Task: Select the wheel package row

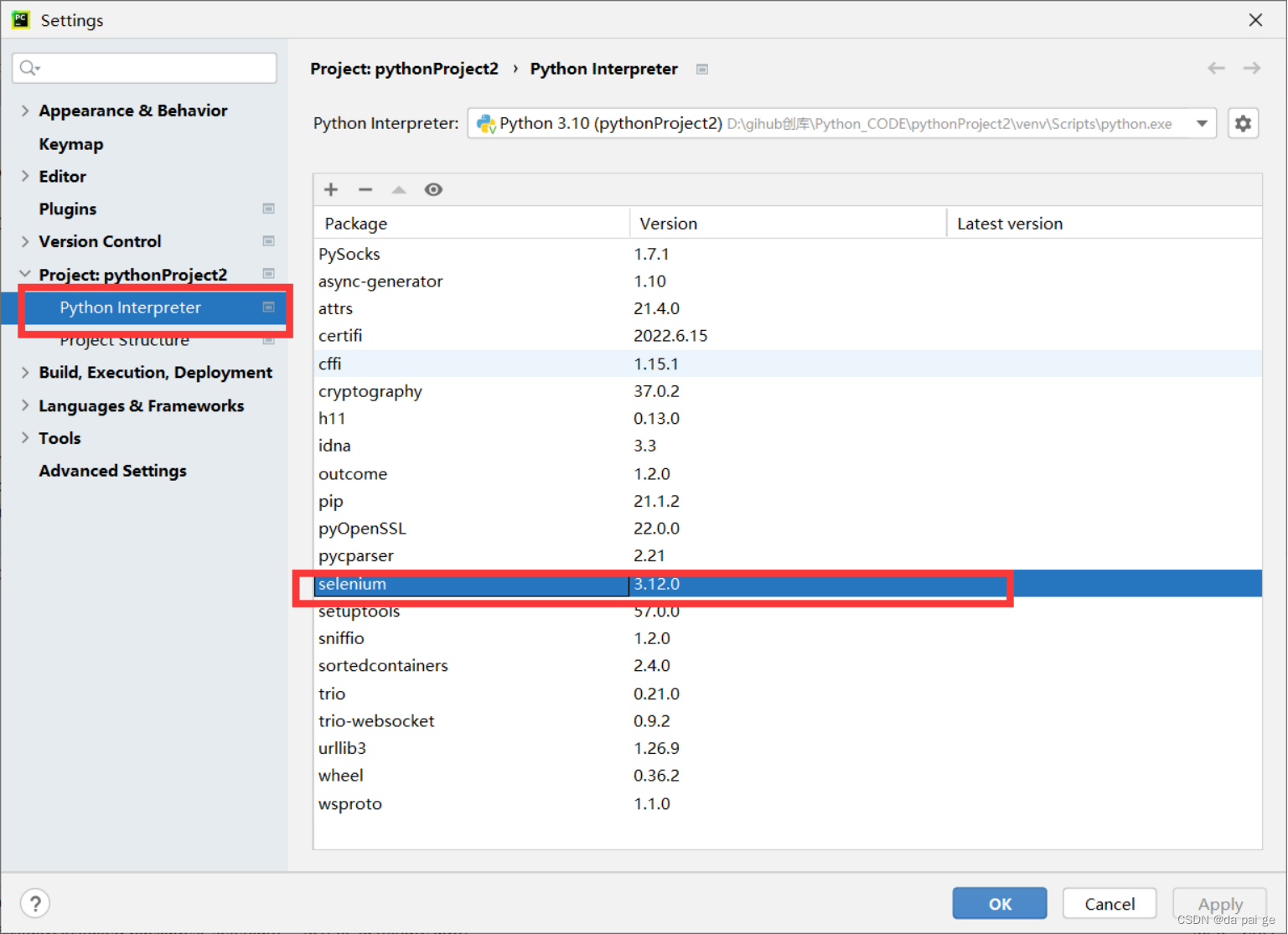Action: (x=788, y=776)
